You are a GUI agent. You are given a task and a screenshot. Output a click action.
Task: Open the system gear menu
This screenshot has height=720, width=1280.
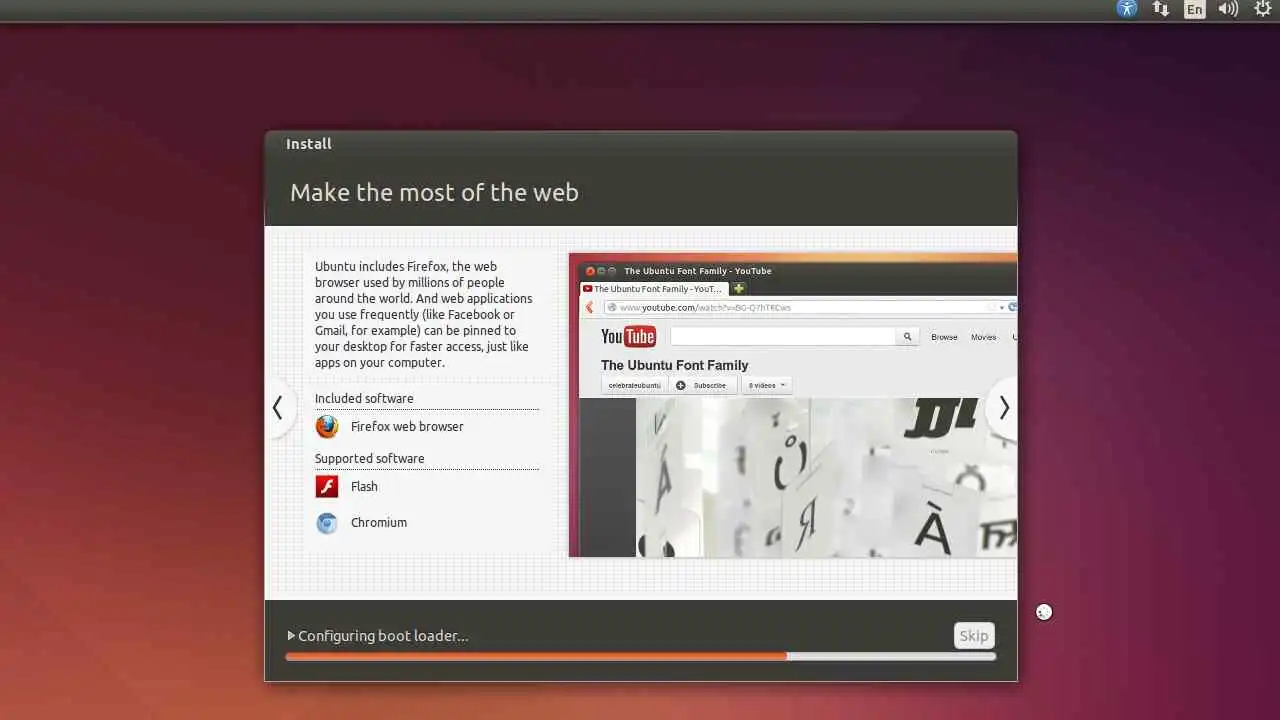click(x=1263, y=9)
